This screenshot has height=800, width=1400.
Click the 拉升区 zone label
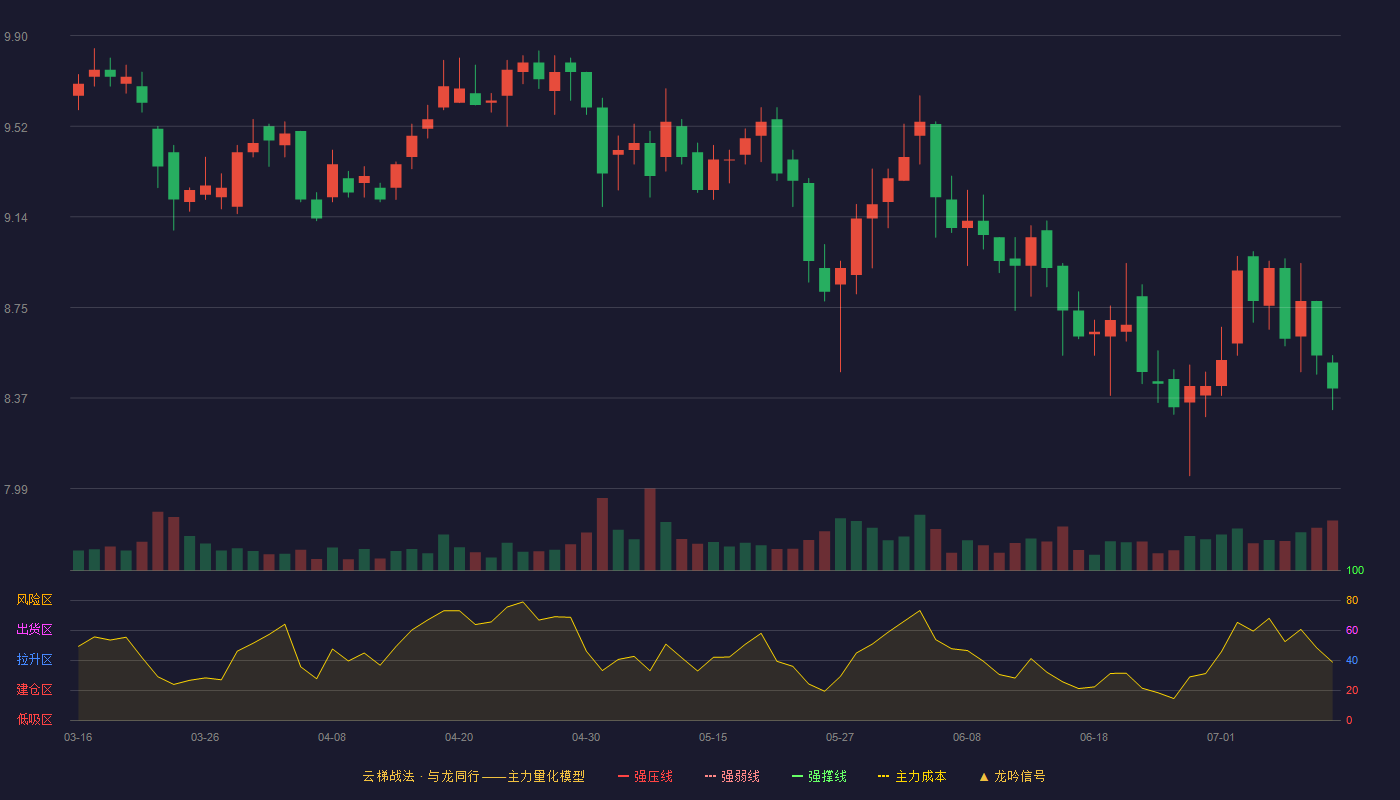[x=34, y=660]
